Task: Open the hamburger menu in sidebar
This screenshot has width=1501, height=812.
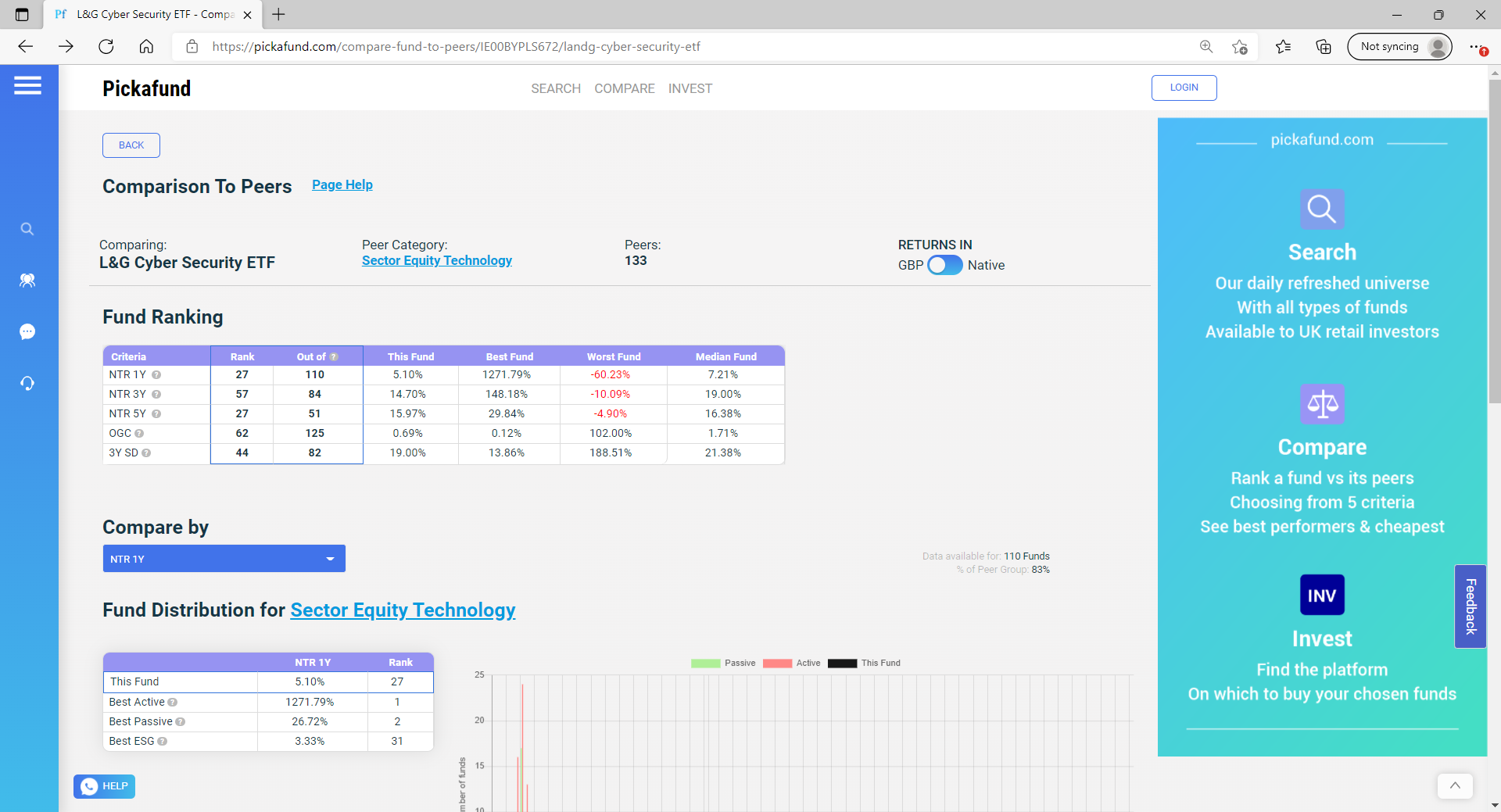Action: 27,85
